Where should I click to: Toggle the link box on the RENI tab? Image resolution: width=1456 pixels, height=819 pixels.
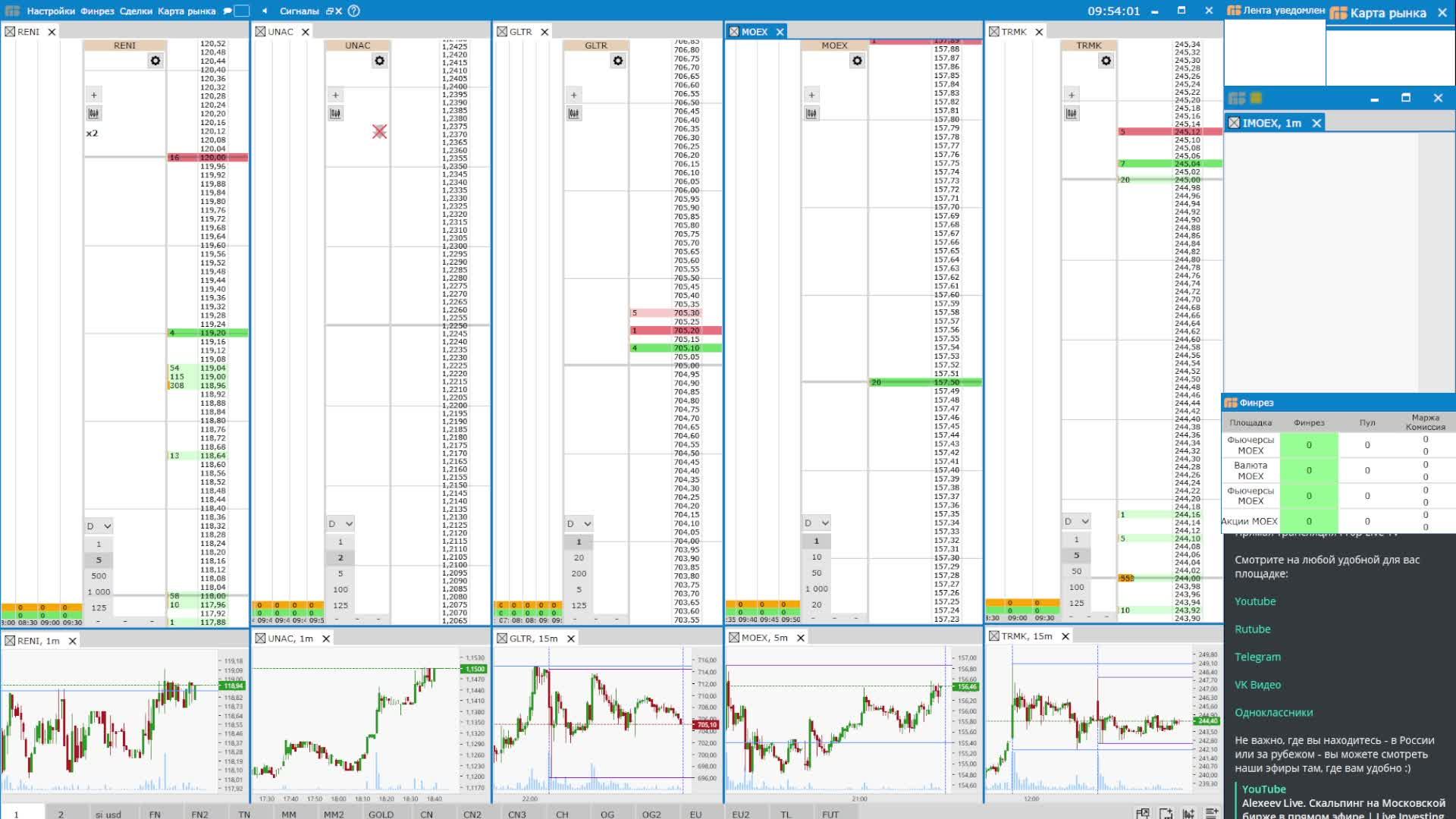coord(10,32)
